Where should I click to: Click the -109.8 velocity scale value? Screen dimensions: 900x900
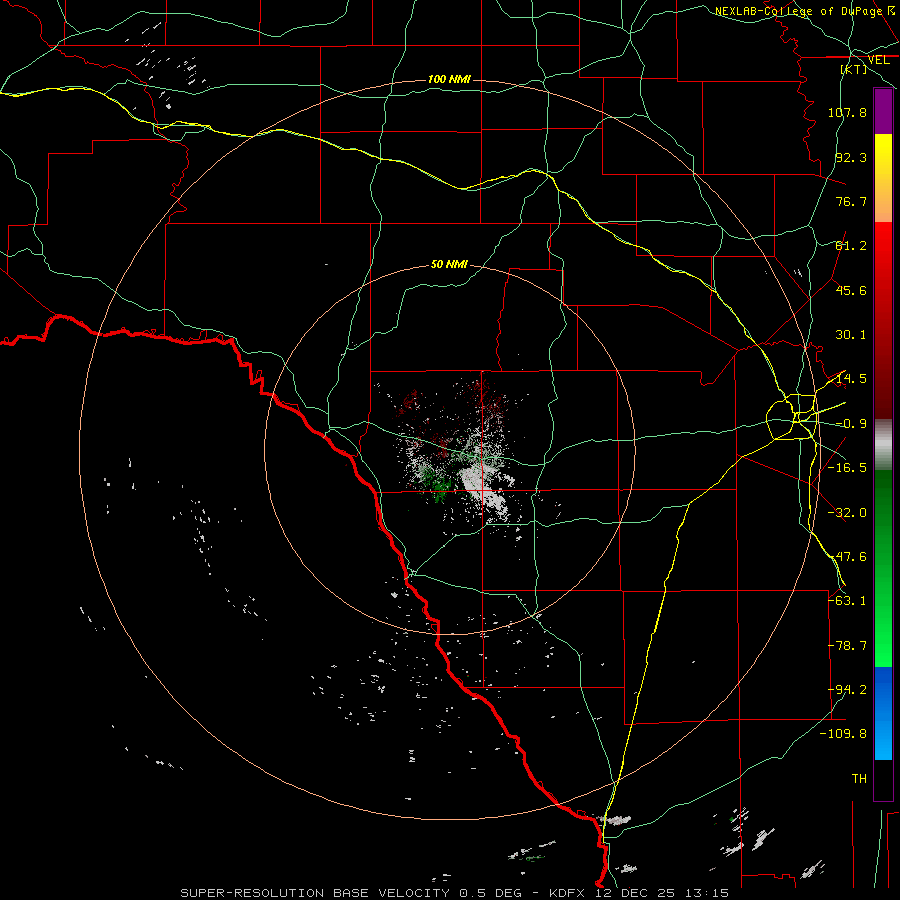pos(843,734)
